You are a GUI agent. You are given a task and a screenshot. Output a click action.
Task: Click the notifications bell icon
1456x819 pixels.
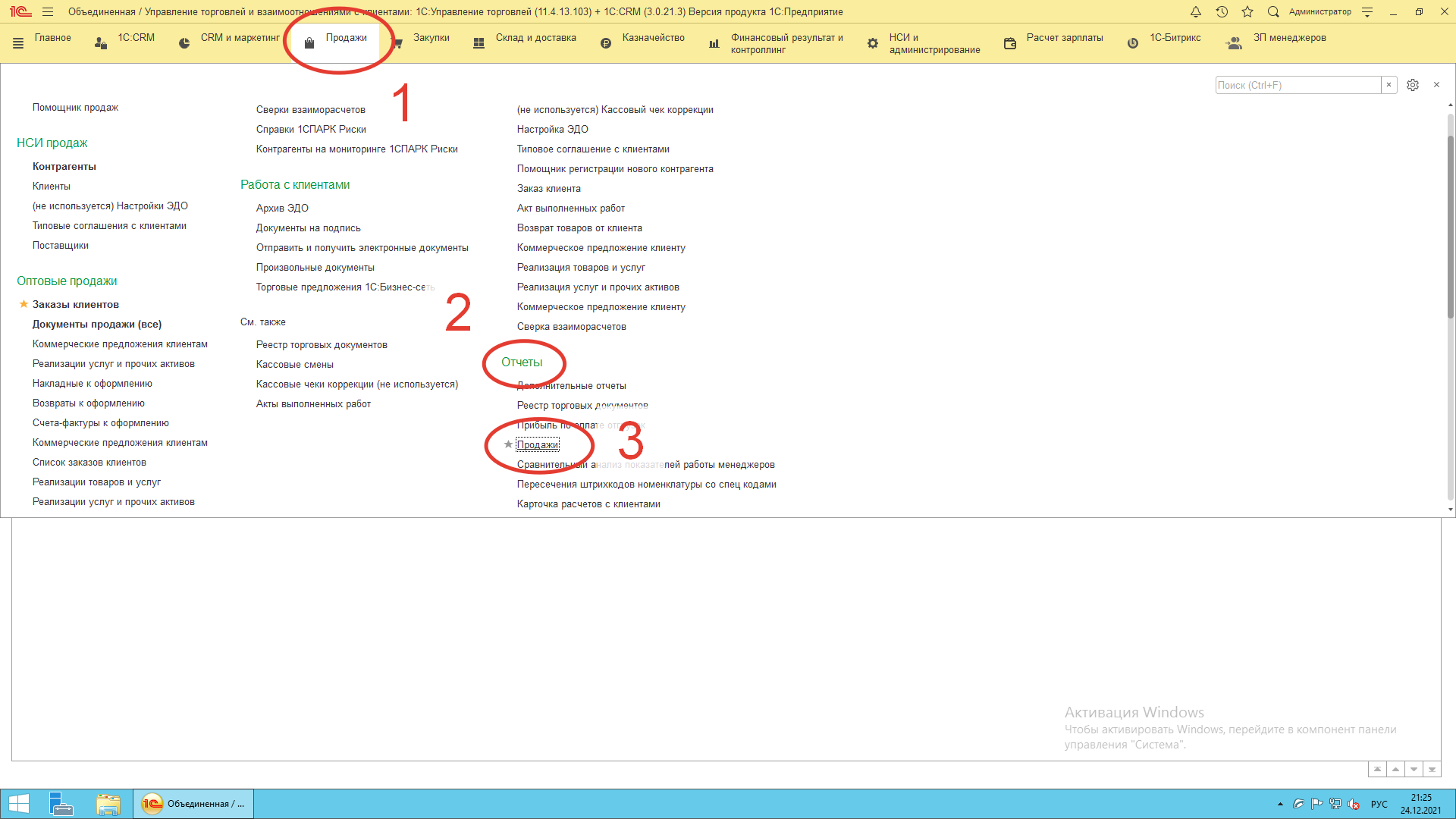tap(1196, 11)
